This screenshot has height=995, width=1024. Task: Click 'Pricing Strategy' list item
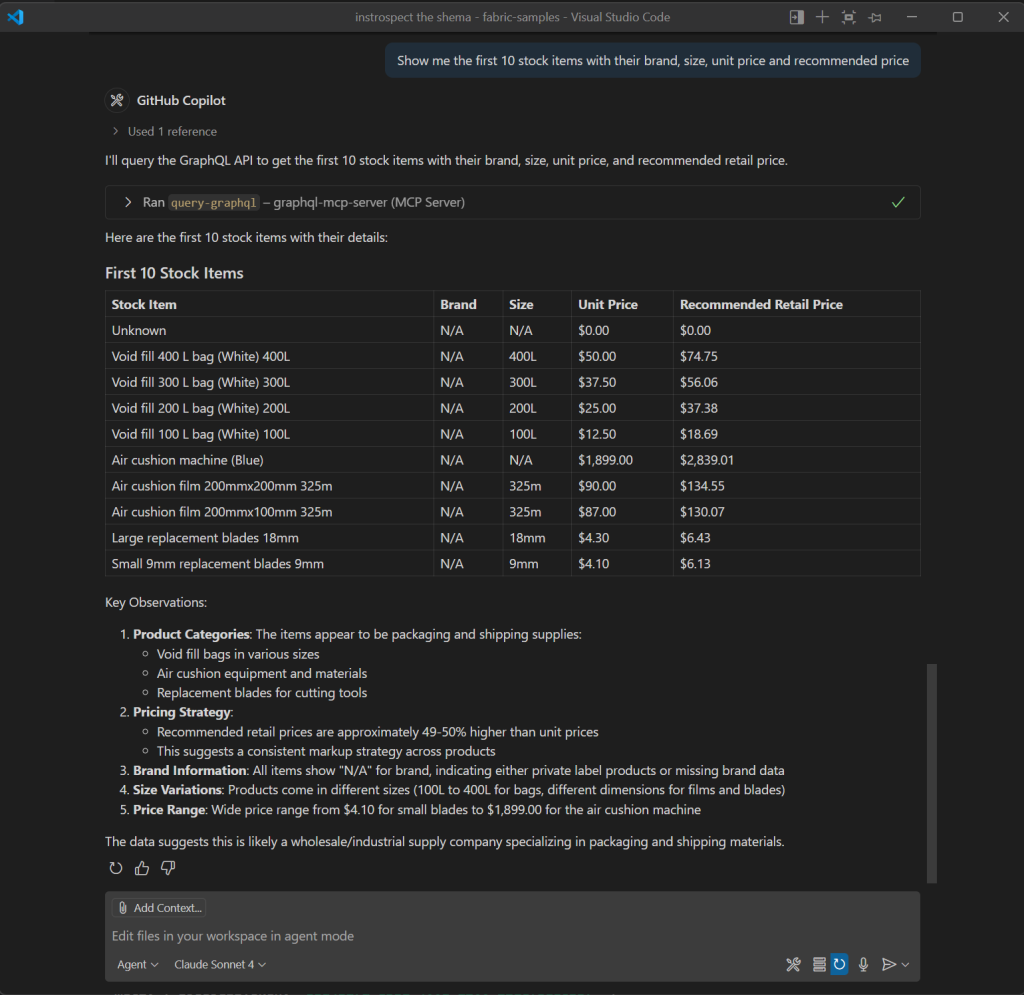pyautogui.click(x=182, y=712)
